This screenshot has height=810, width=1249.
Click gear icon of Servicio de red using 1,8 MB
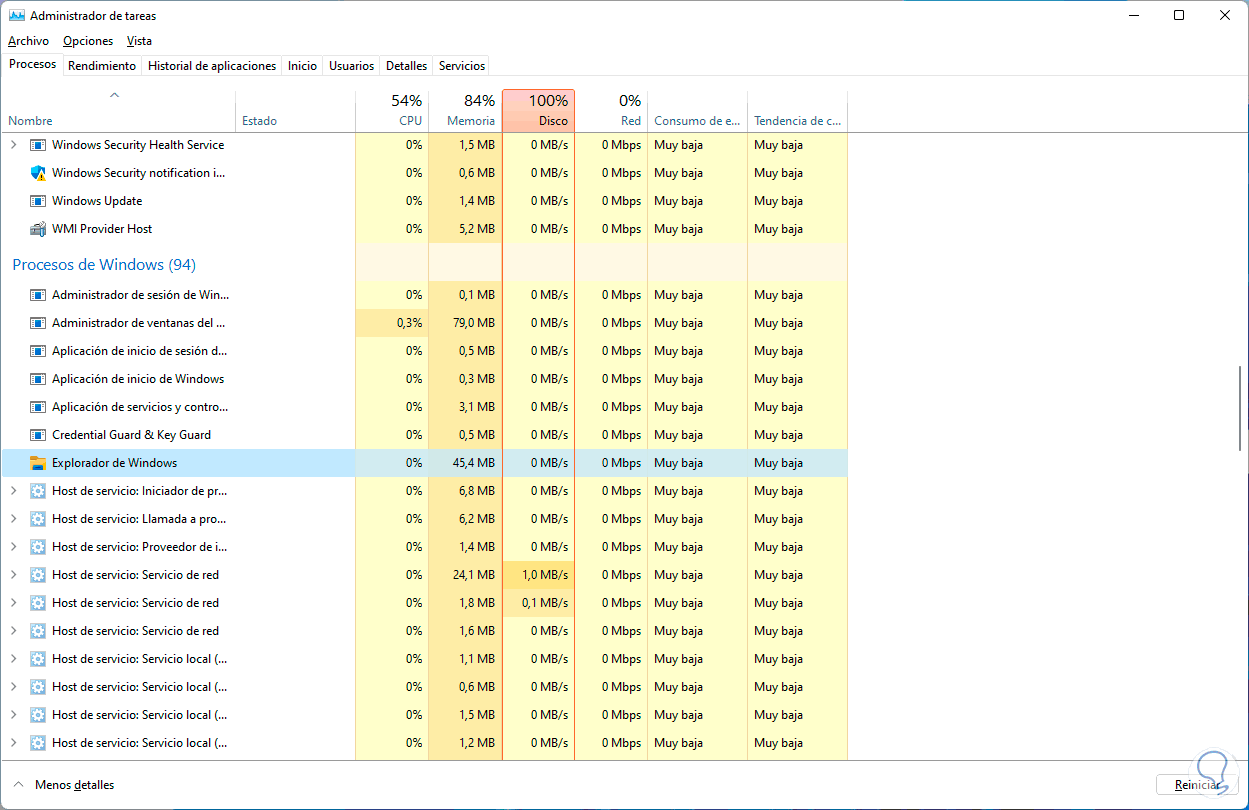pyautogui.click(x=38, y=603)
